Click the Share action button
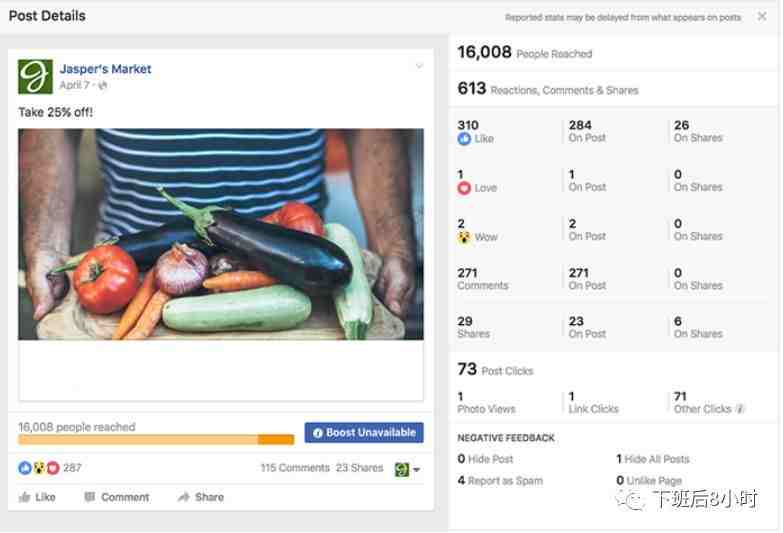 pos(201,497)
